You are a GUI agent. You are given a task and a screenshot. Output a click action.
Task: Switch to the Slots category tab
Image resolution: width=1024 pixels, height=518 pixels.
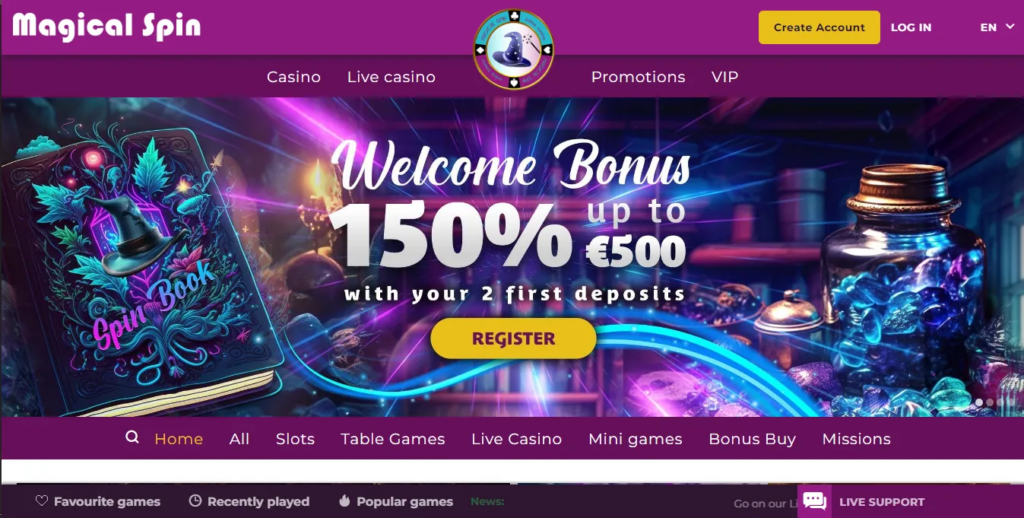click(295, 439)
